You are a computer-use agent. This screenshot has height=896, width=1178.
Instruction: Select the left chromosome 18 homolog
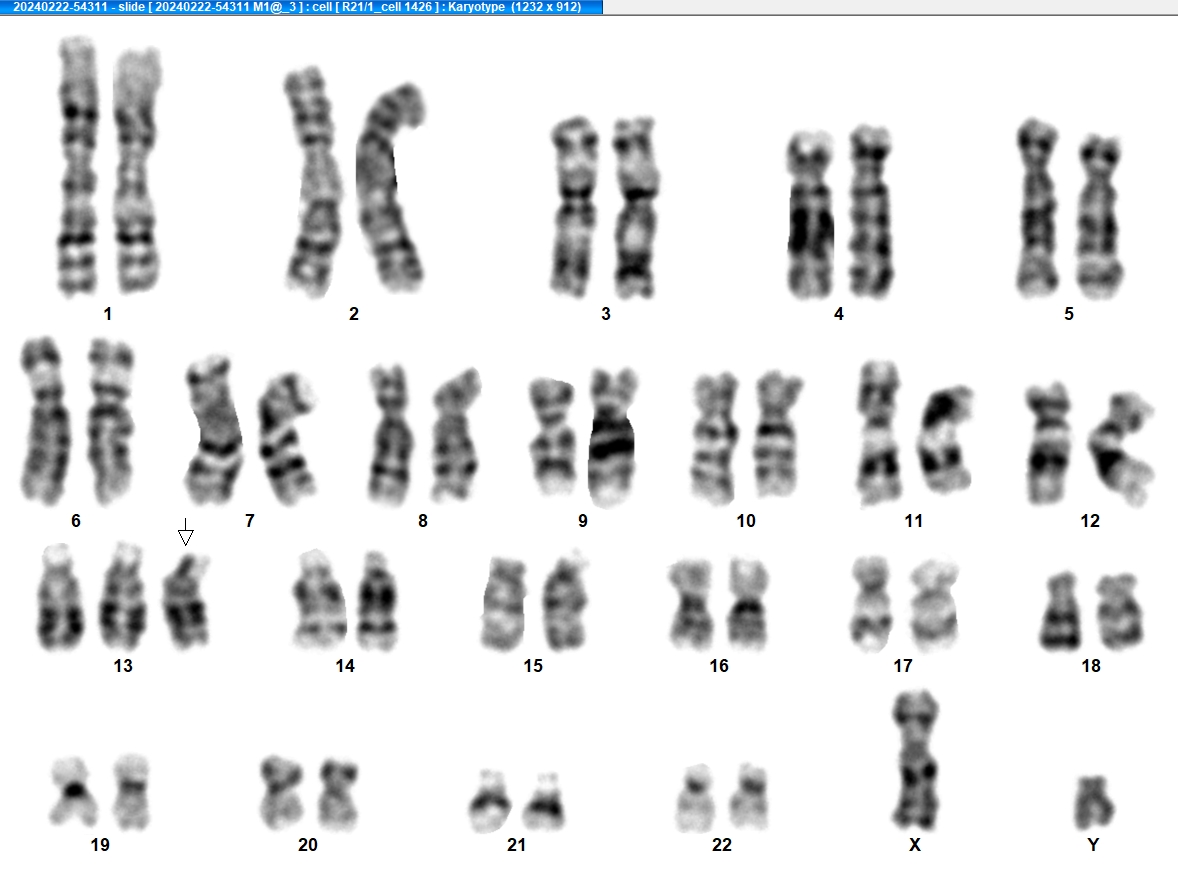point(1062,612)
